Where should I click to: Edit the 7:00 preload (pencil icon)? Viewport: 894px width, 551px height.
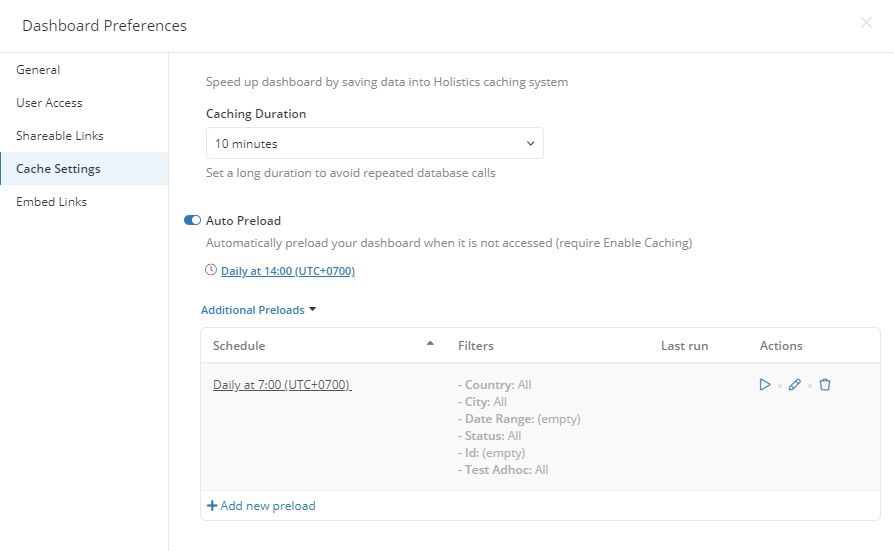tap(795, 384)
